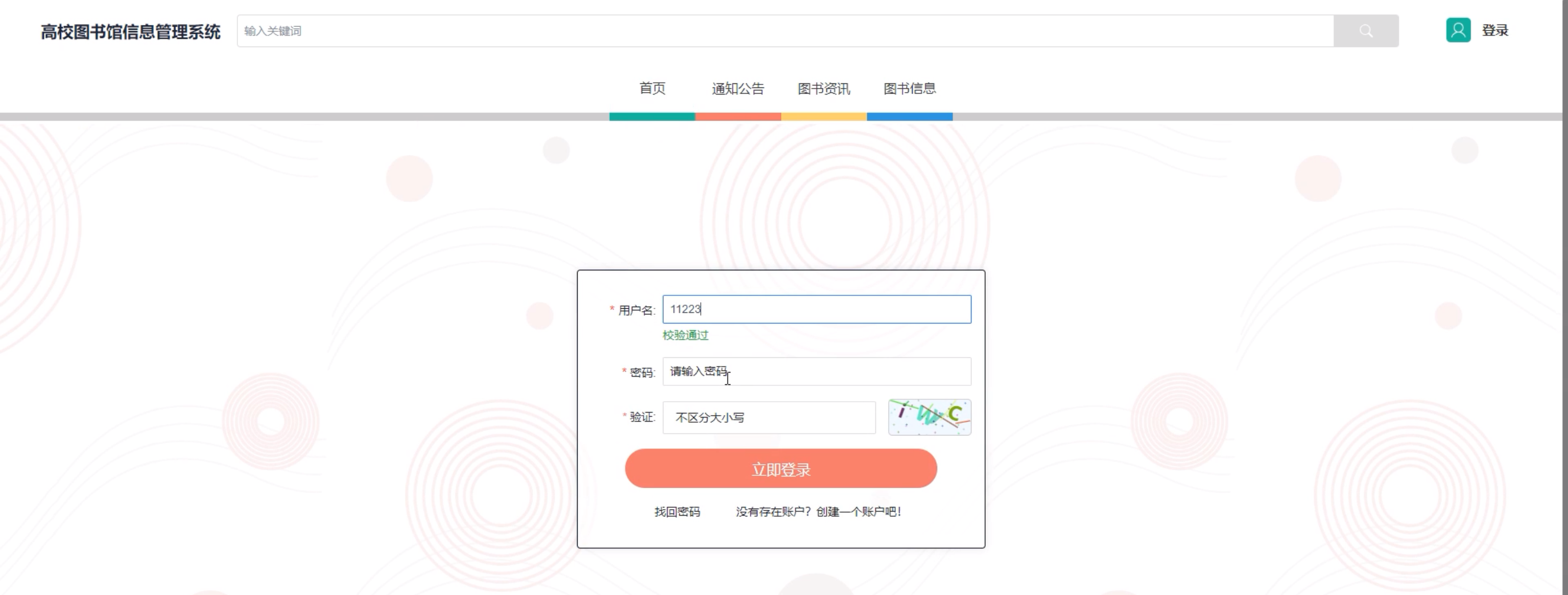Switch to the 图书资讯 tab

(x=823, y=89)
